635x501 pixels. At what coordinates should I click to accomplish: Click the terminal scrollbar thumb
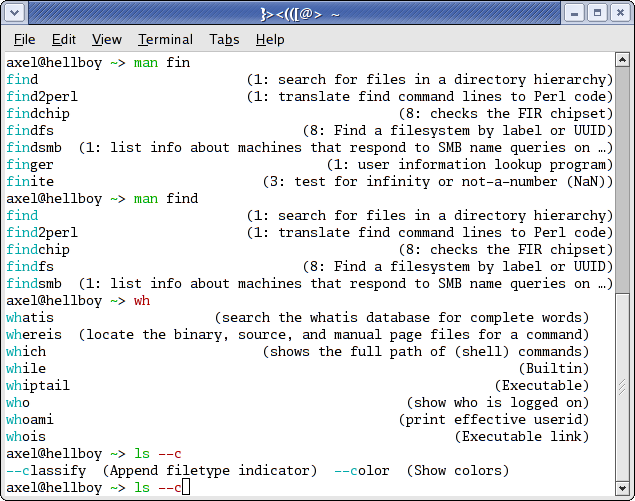pyautogui.click(x=624, y=386)
